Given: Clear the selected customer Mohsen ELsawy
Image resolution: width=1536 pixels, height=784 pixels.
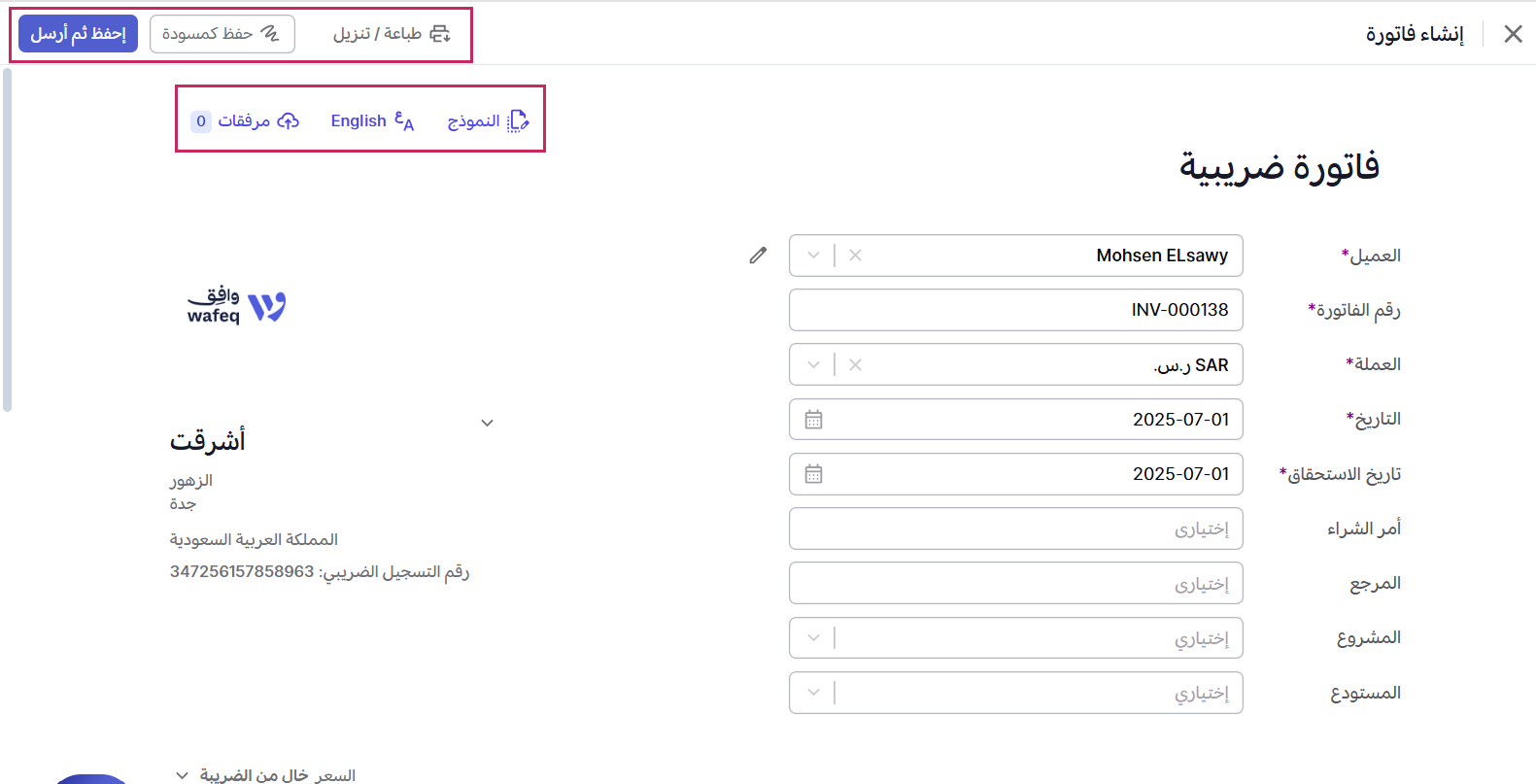Looking at the screenshot, I should click(x=855, y=256).
